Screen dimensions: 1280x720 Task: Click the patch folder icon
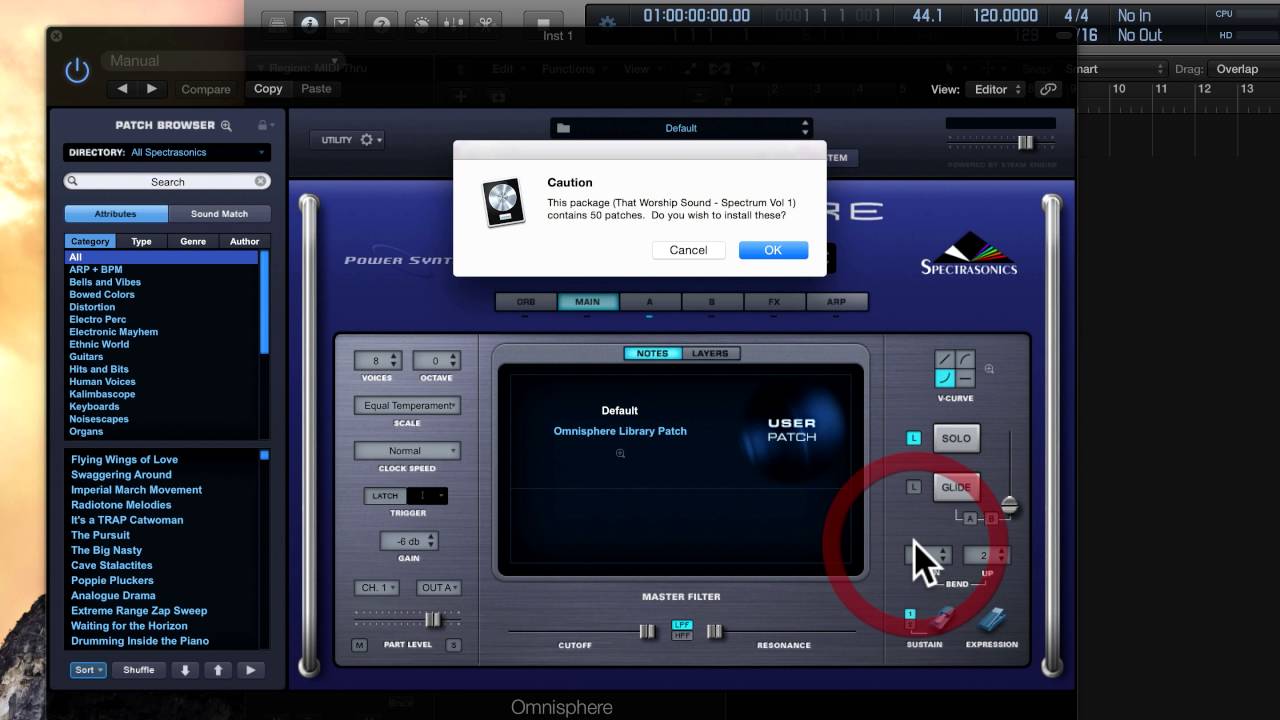[563, 128]
